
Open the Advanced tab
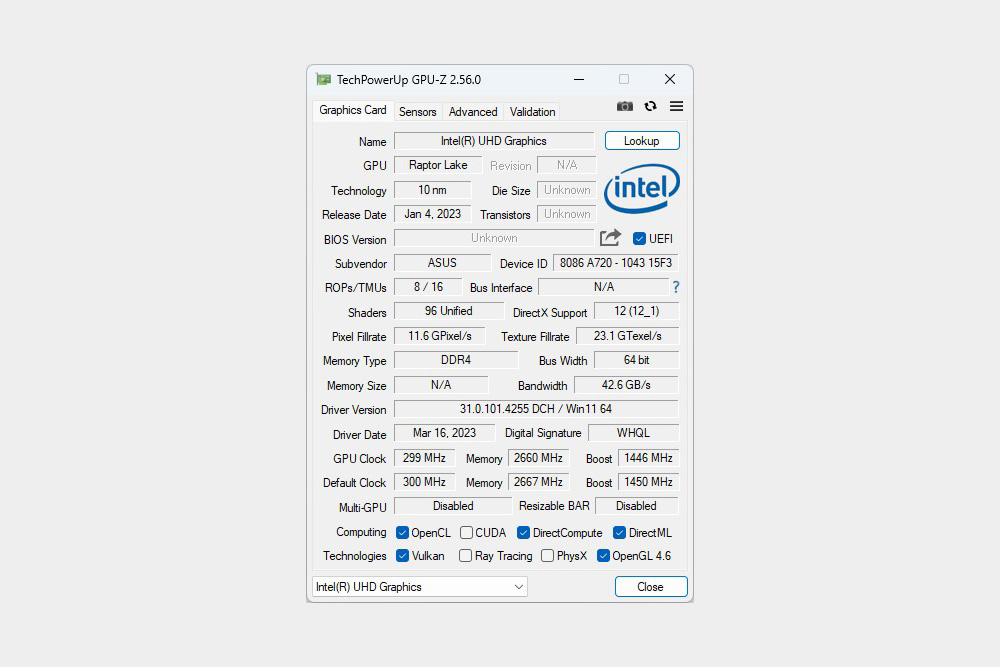point(473,112)
